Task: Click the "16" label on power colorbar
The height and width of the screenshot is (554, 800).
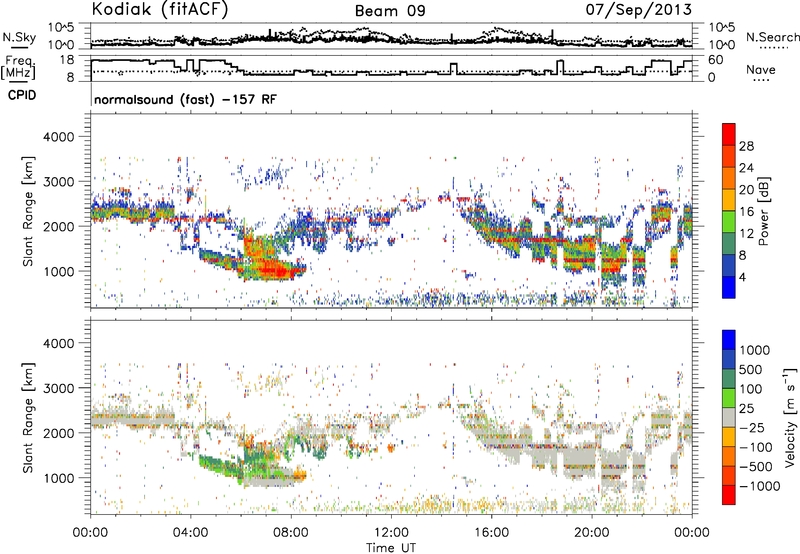Action: coord(746,212)
